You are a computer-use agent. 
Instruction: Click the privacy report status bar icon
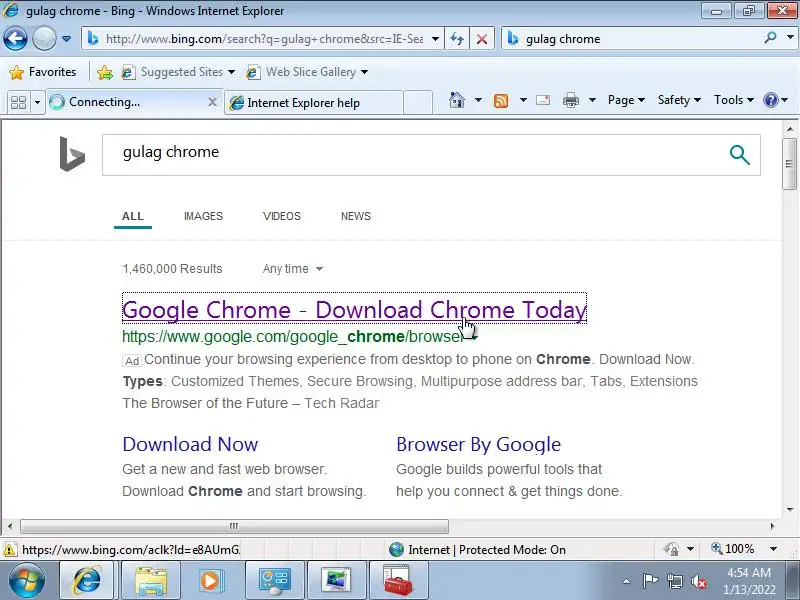671,549
